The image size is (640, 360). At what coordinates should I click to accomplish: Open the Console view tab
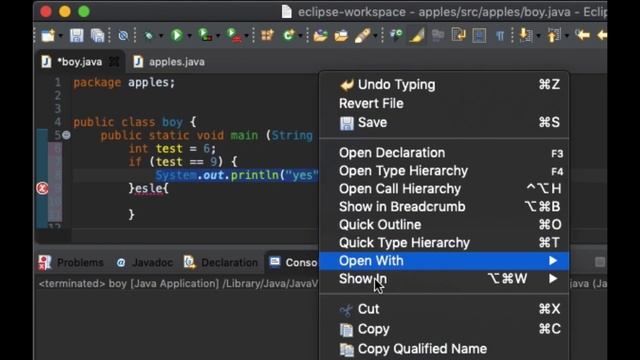pyautogui.click(x=294, y=262)
